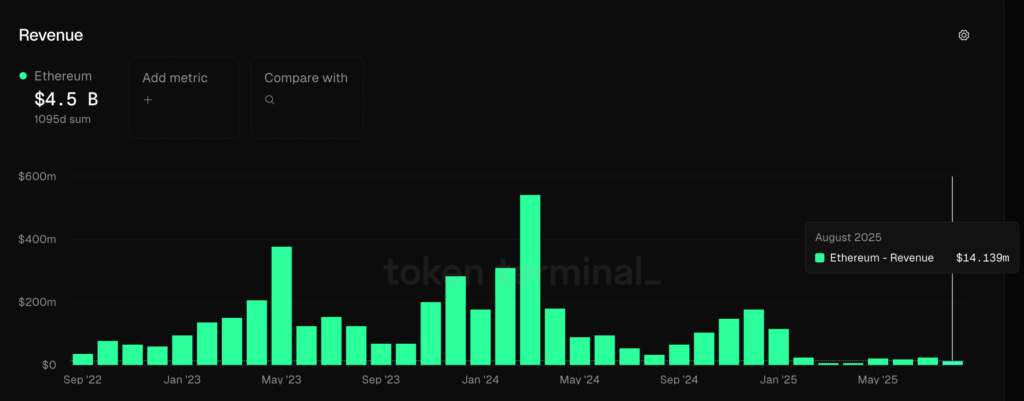Click the May '24 x-axis label
1024x401 pixels.
pos(580,379)
